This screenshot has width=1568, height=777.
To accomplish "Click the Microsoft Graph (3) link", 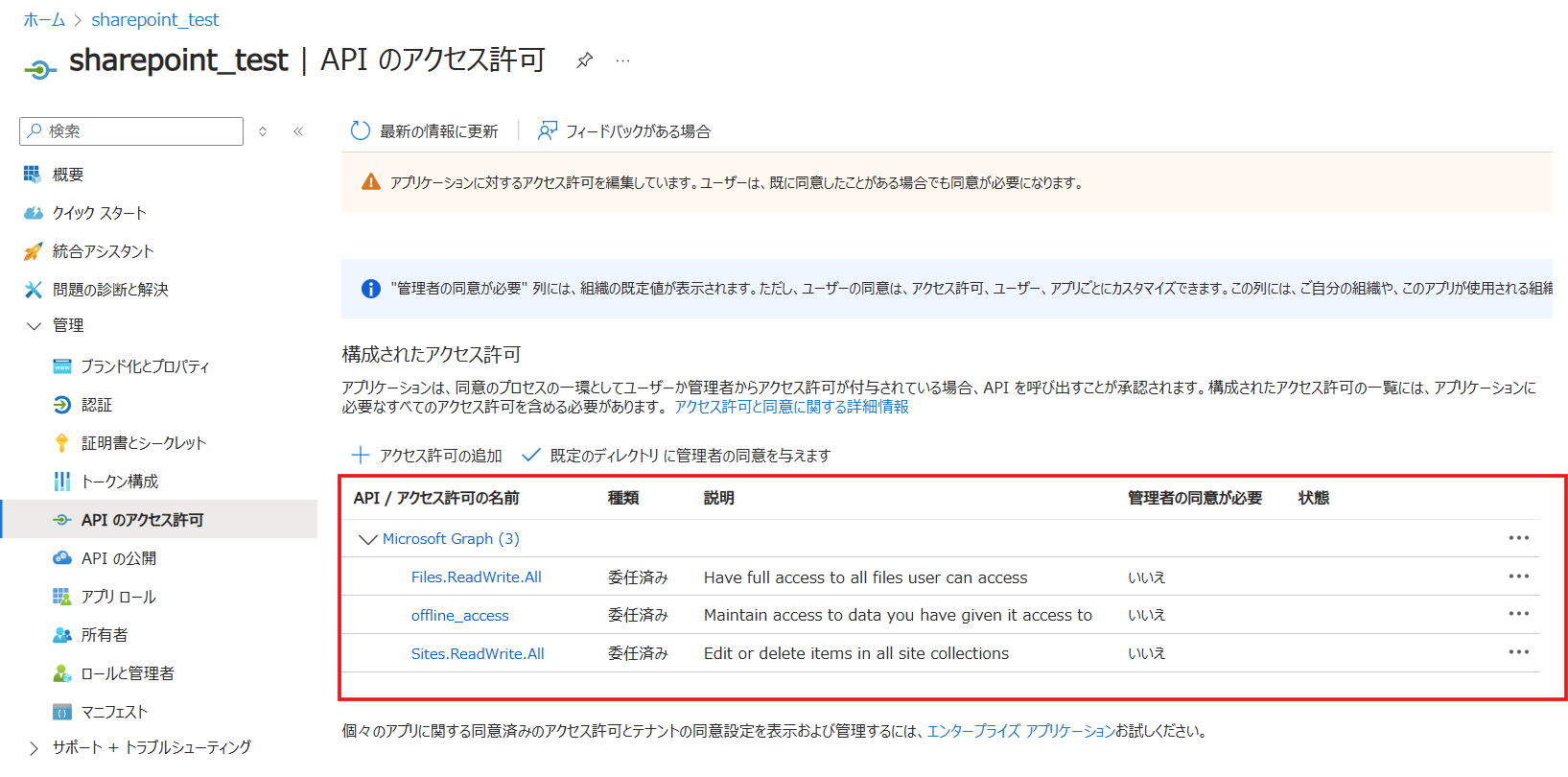I will 451,539.
